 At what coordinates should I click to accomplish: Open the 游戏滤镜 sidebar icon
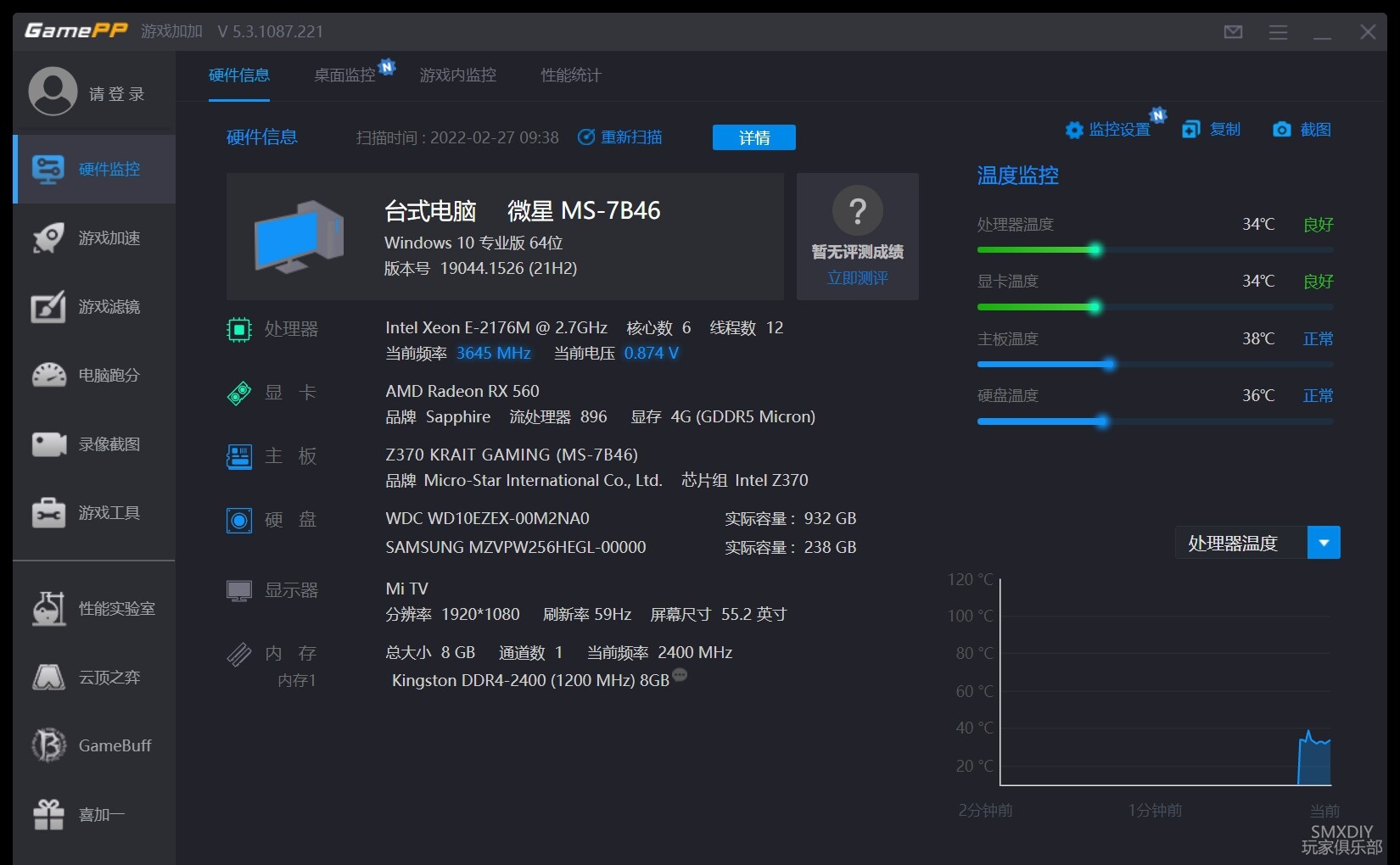point(48,307)
